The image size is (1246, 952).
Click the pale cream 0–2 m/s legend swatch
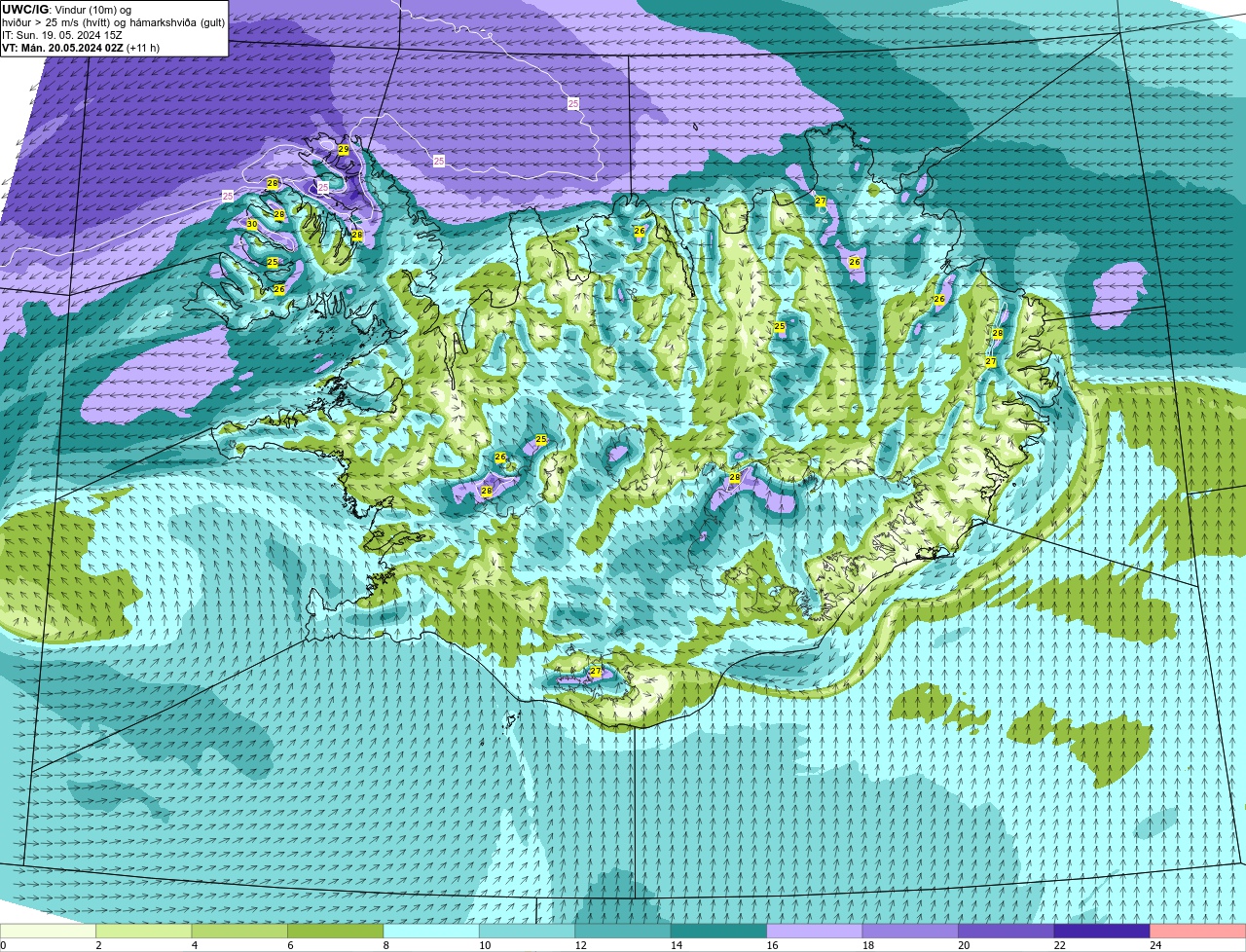(x=49, y=931)
